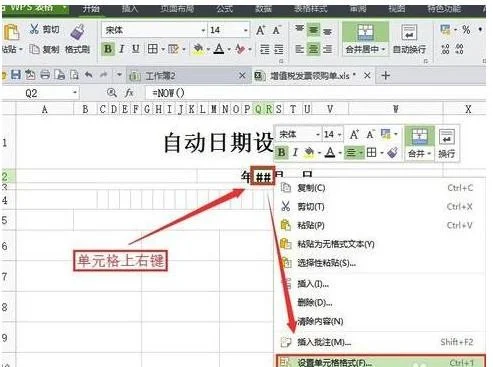This screenshot has height=367, width=493.
Task: Choose 设置单元格格式(F)... from the context menu
Action: 380,362
